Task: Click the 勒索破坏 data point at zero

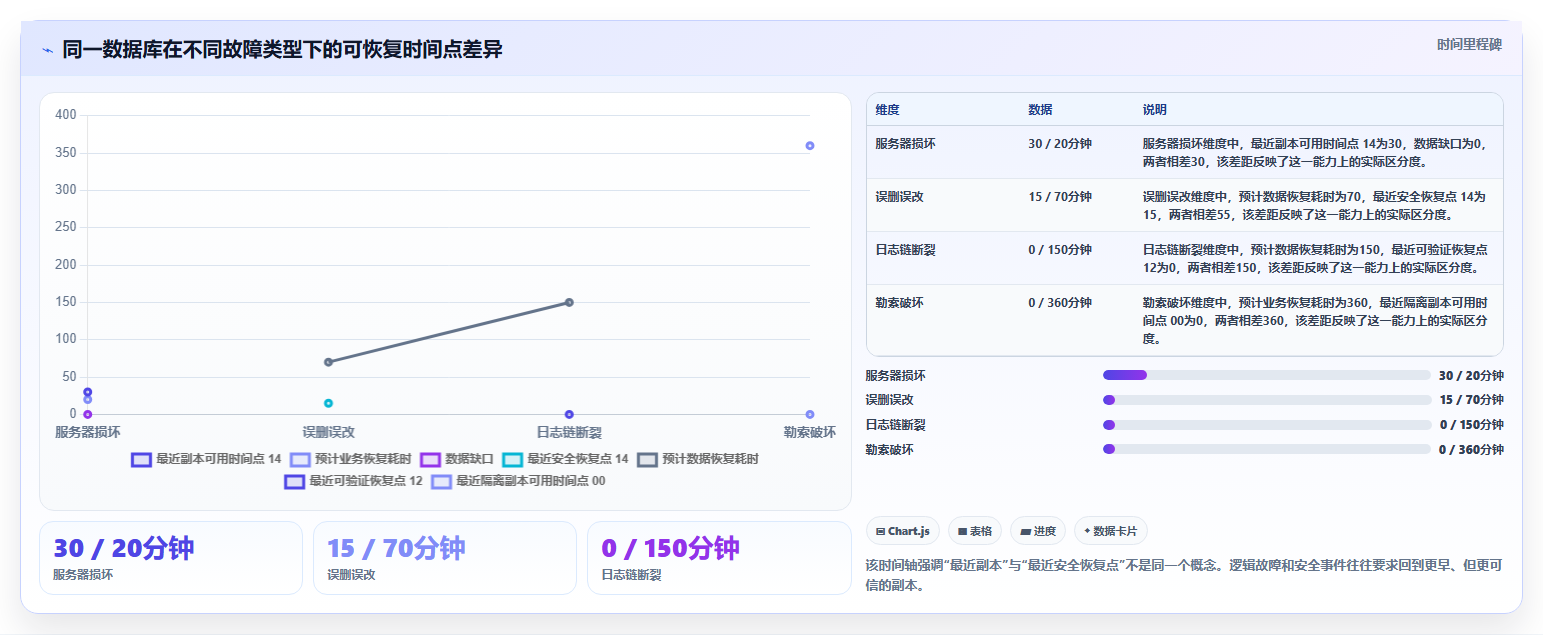Action: point(810,414)
